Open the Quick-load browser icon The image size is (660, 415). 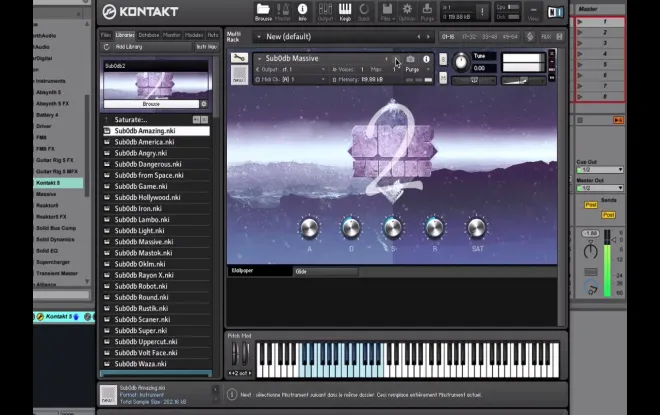364,12
